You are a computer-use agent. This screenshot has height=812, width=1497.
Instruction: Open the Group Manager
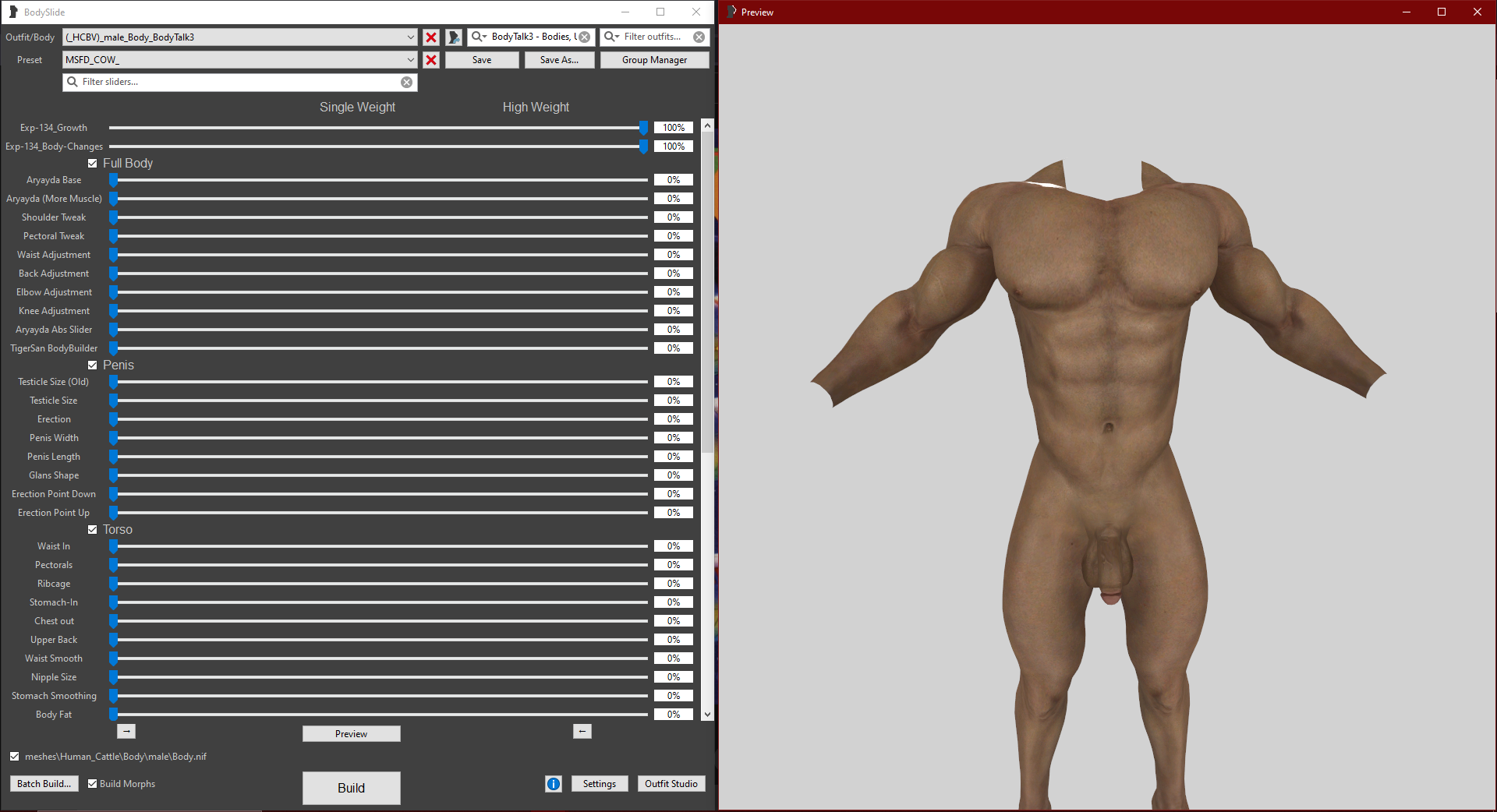click(x=654, y=60)
